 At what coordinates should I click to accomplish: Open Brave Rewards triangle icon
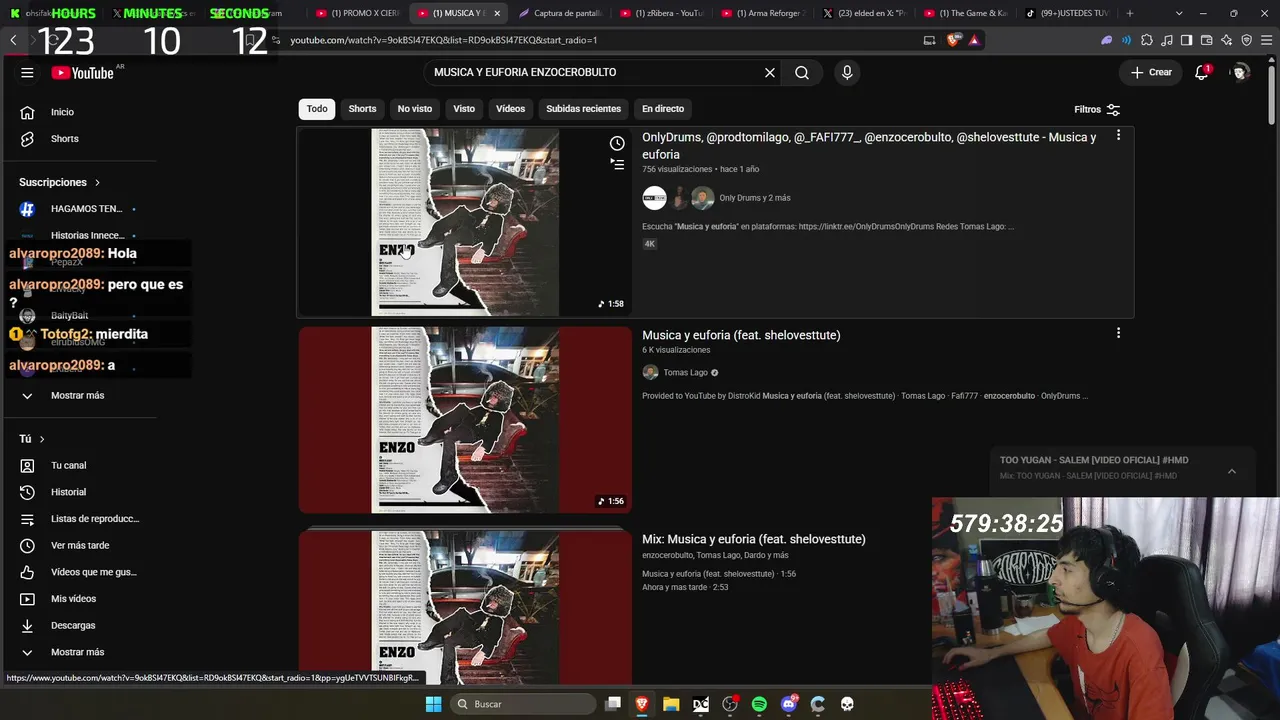974,40
